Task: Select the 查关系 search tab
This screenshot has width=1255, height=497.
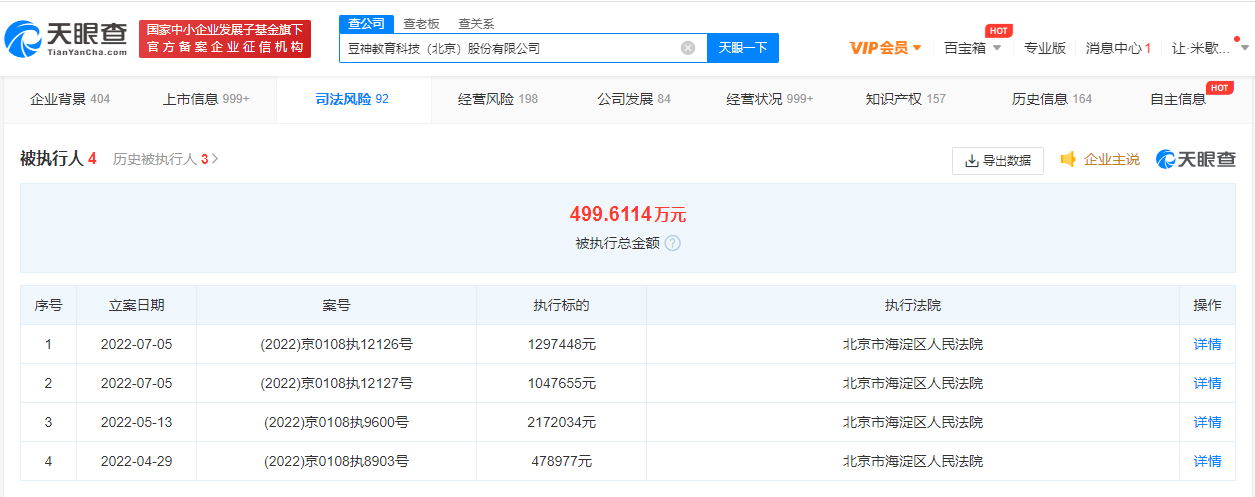Action: tap(476, 24)
